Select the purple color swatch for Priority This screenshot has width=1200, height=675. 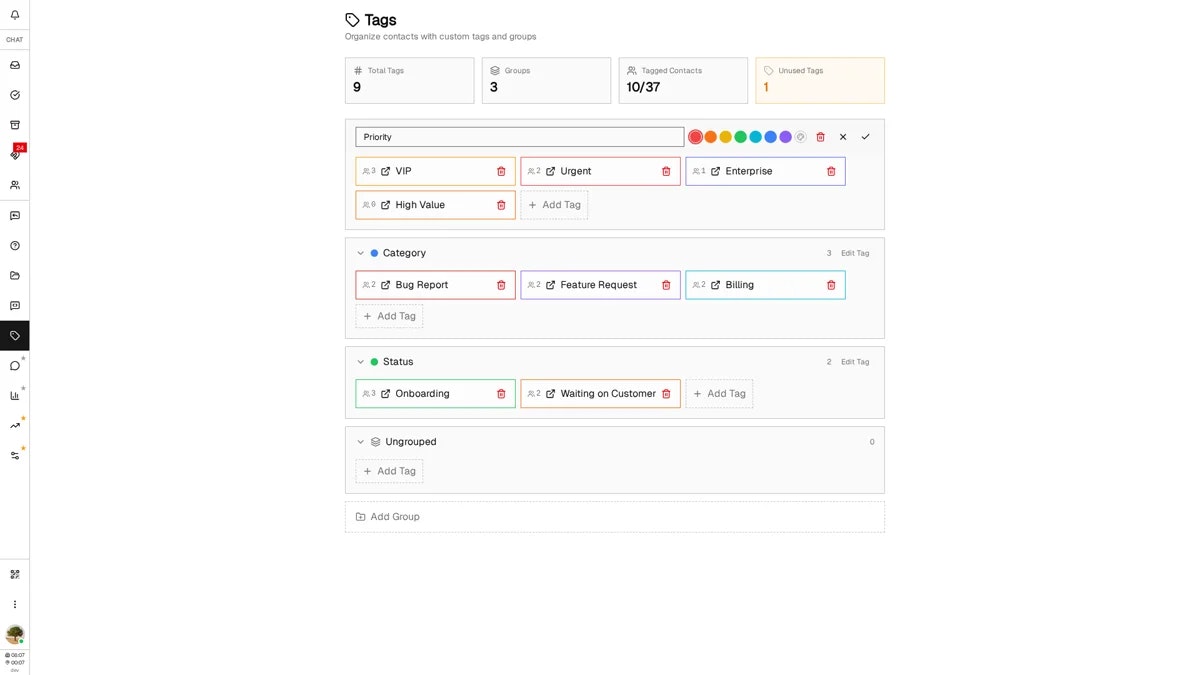[x=785, y=136]
